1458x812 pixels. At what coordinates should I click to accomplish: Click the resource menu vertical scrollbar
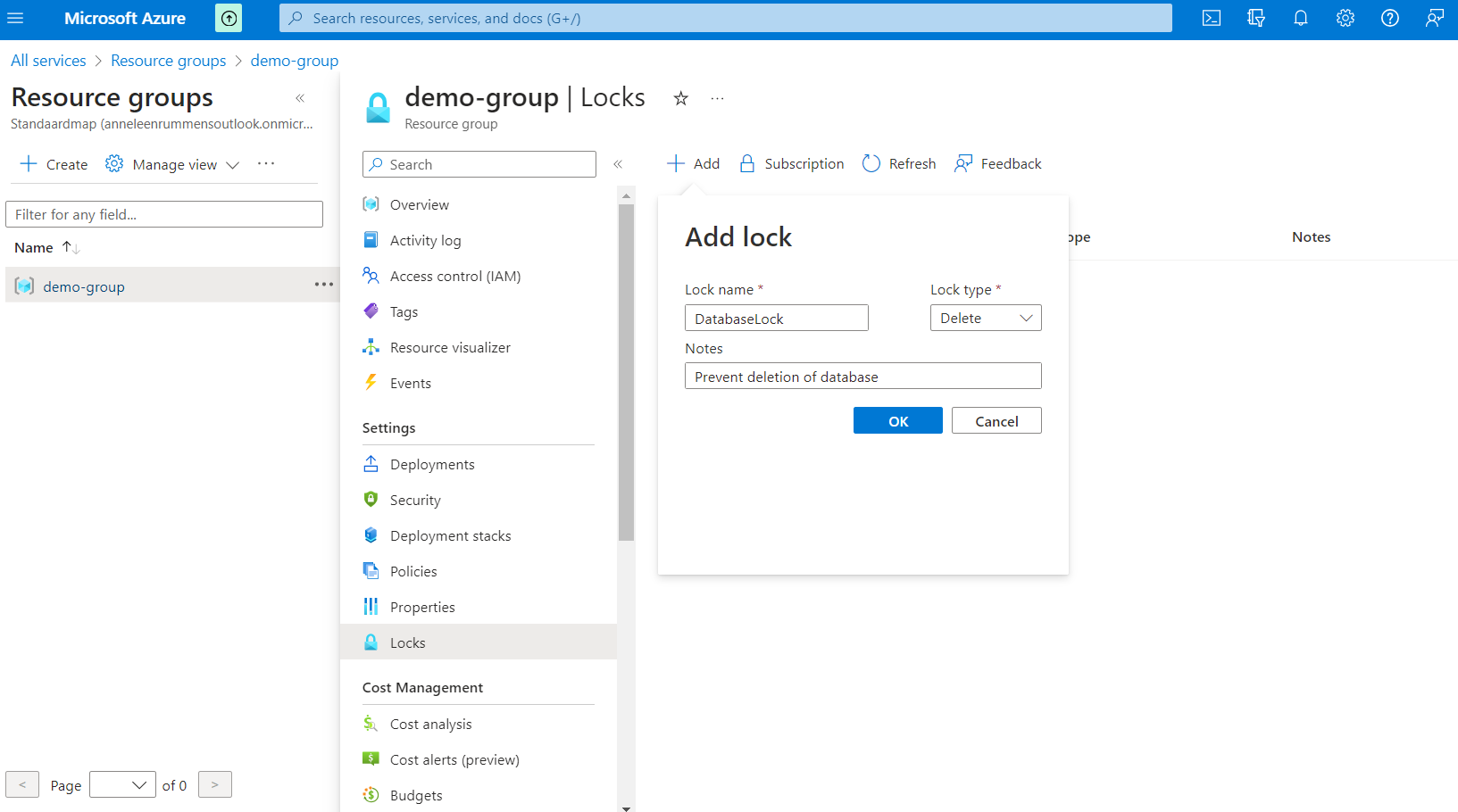coord(626,372)
